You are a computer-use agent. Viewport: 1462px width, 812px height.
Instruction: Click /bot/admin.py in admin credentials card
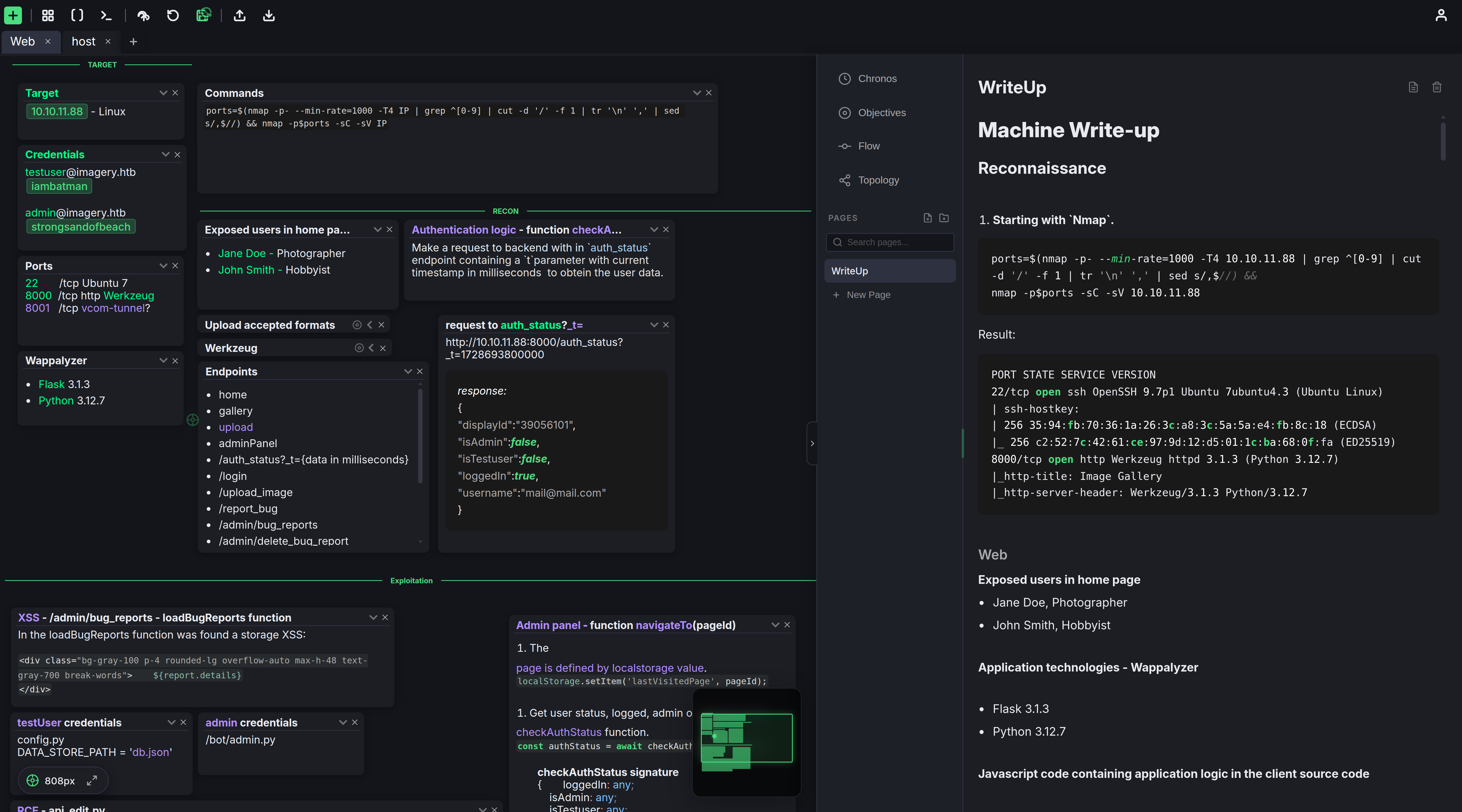click(x=240, y=740)
